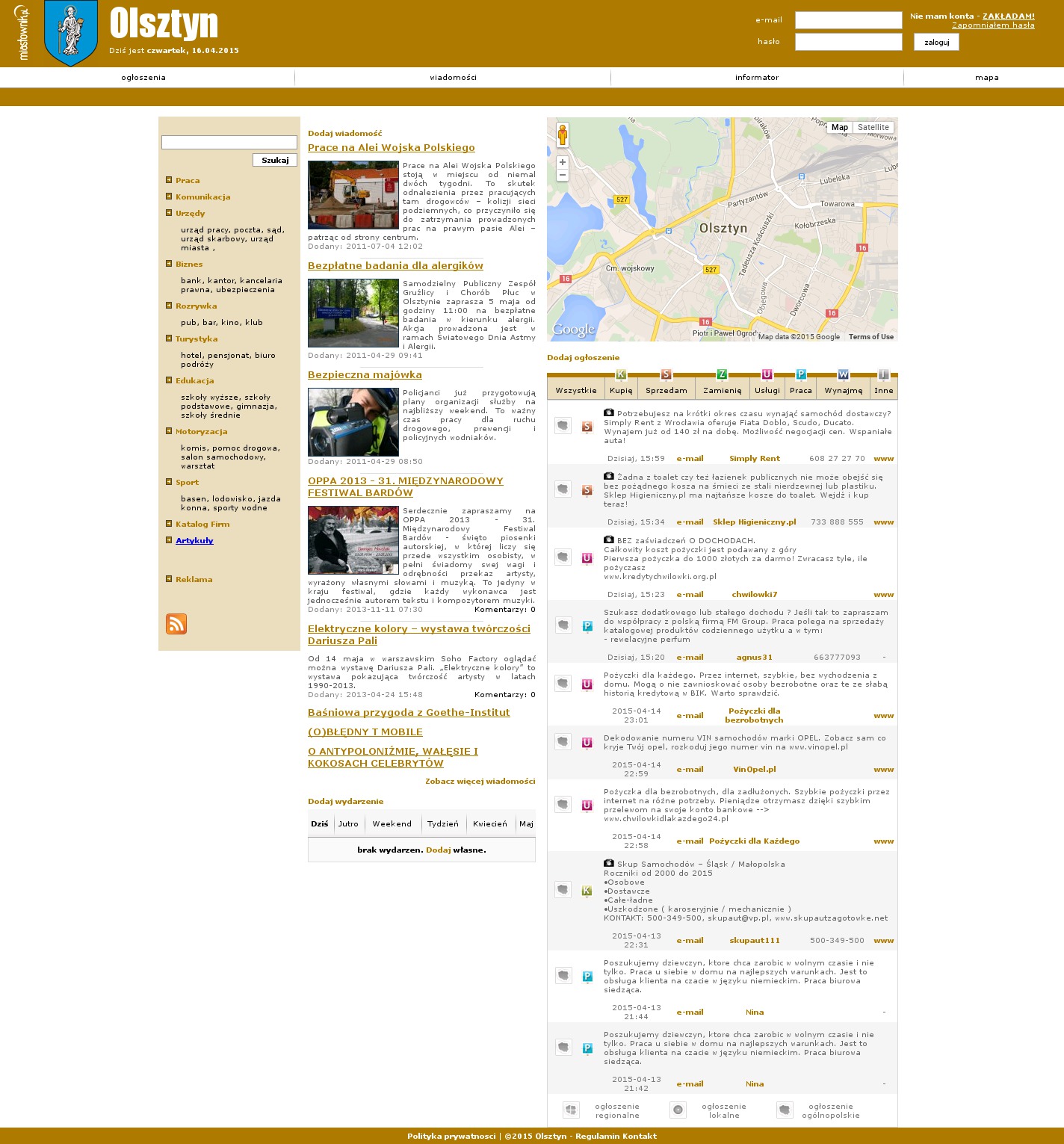The width and height of the screenshot is (1064, 1144).
Task: Zoom out on the Olsztyn map
Action: coord(563,175)
